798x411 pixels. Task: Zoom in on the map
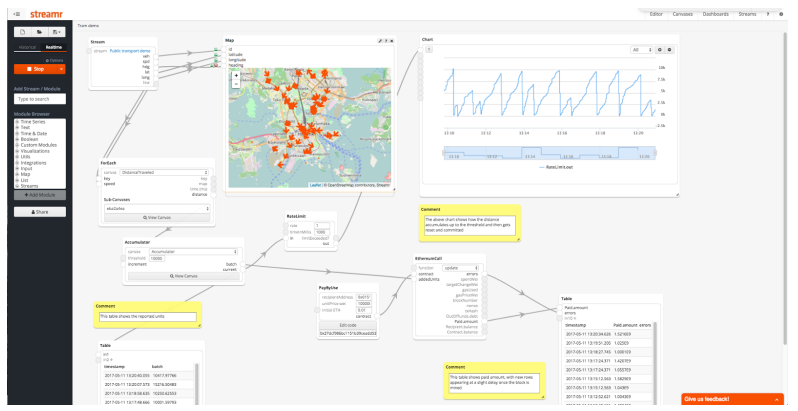coord(236,76)
